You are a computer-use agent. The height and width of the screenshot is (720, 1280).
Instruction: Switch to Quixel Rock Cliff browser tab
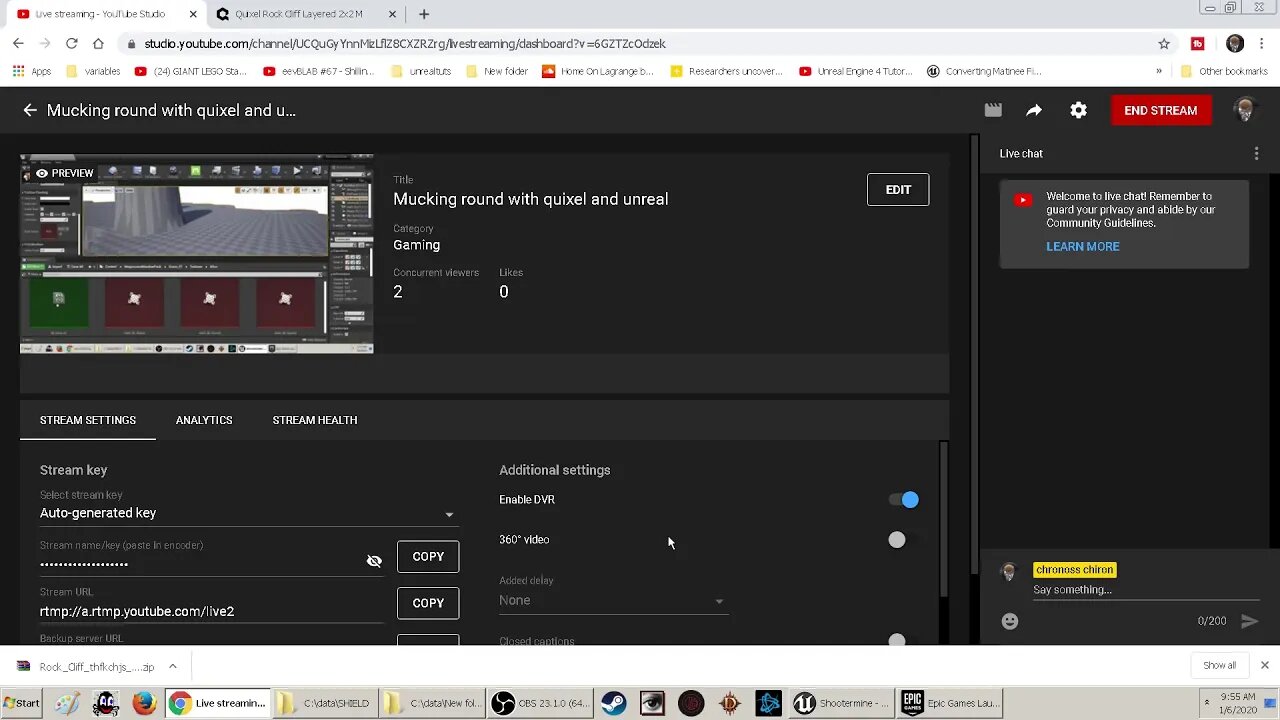pyautogui.click(x=300, y=14)
